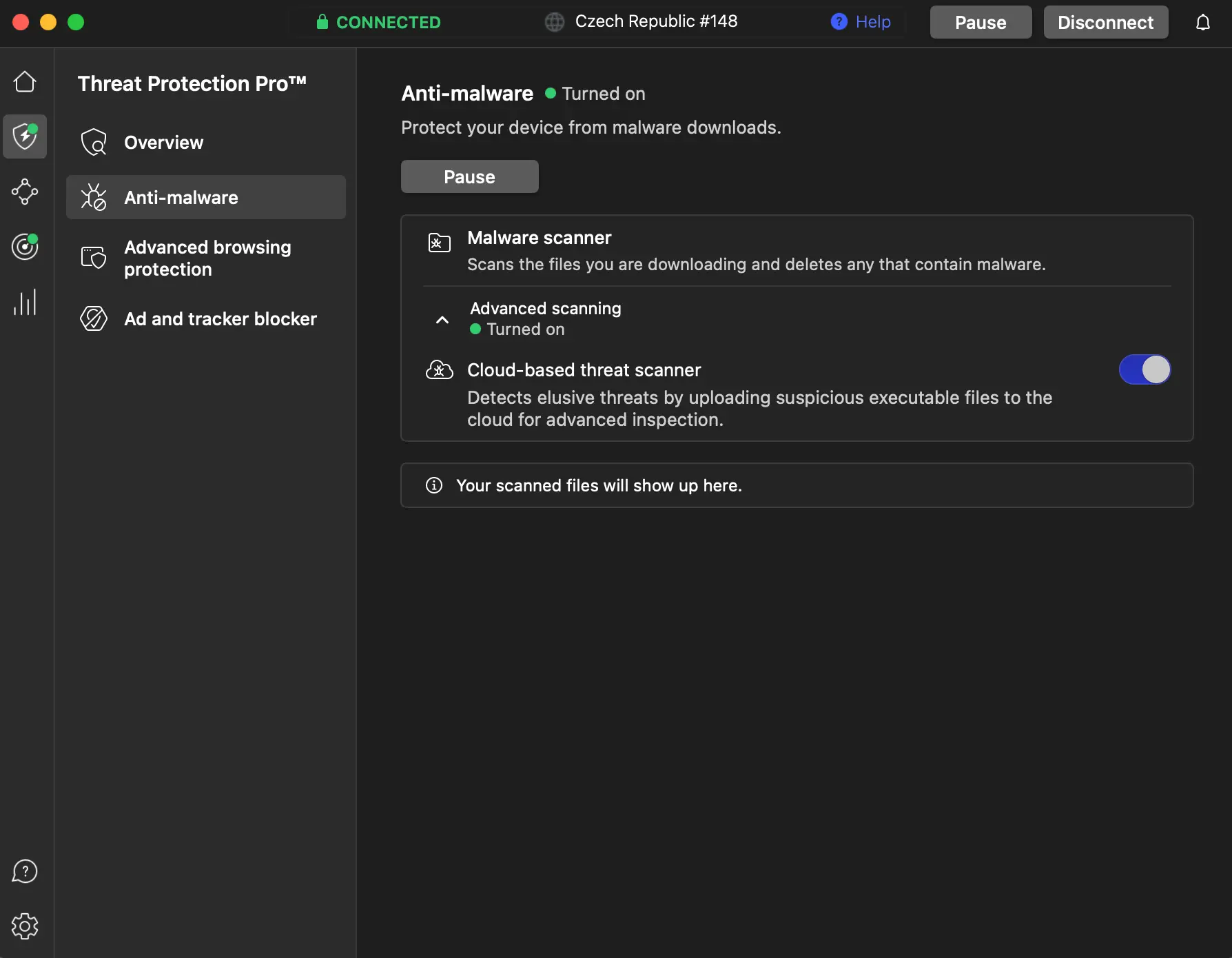Screen dimensions: 1232x958
Task: Open the help chat bubble icon
Action: click(x=25, y=871)
